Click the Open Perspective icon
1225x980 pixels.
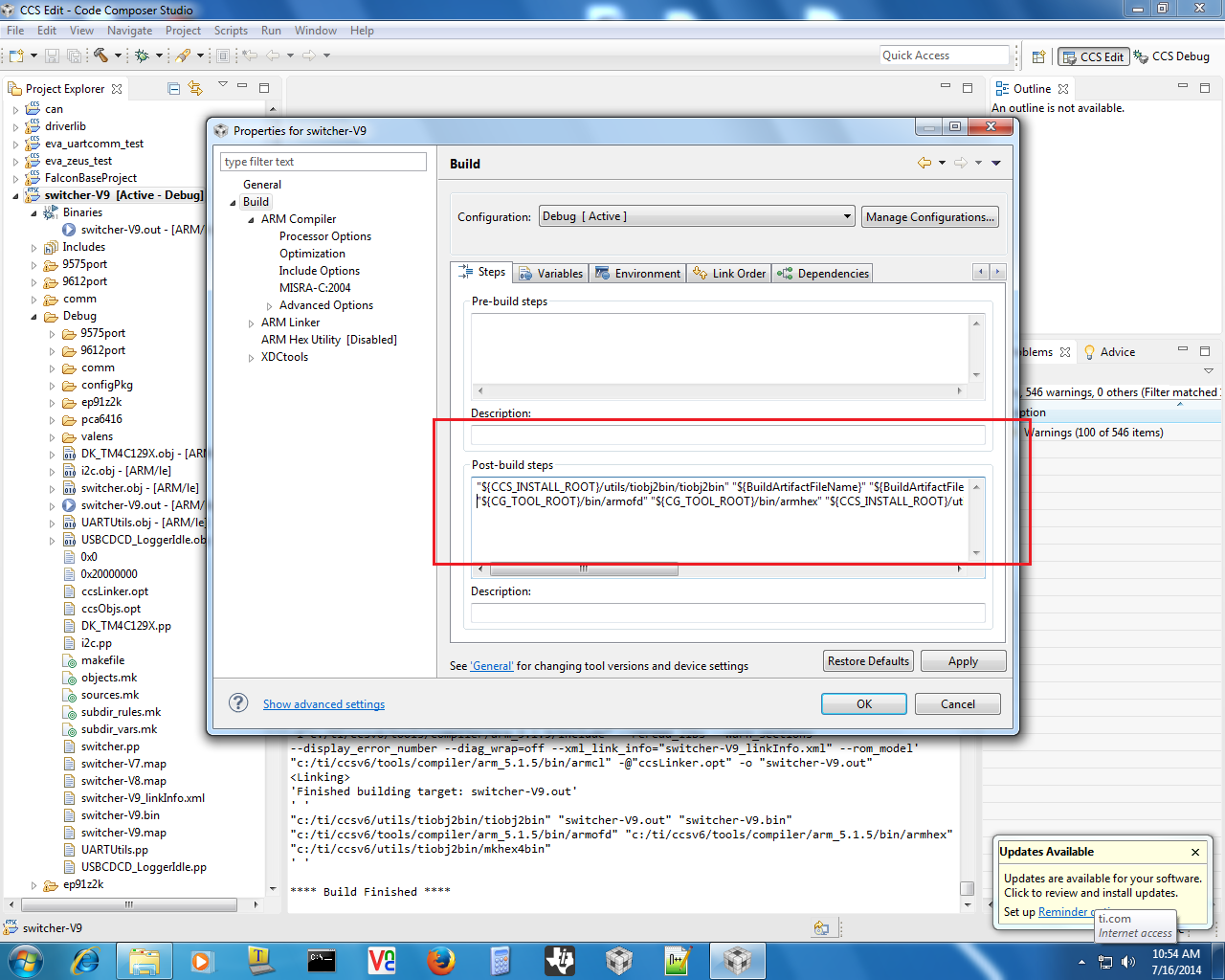pyautogui.click(x=1038, y=56)
